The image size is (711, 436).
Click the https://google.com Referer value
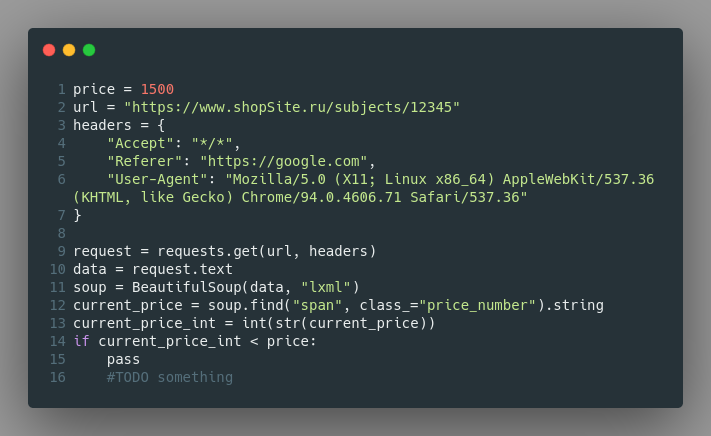[284, 161]
